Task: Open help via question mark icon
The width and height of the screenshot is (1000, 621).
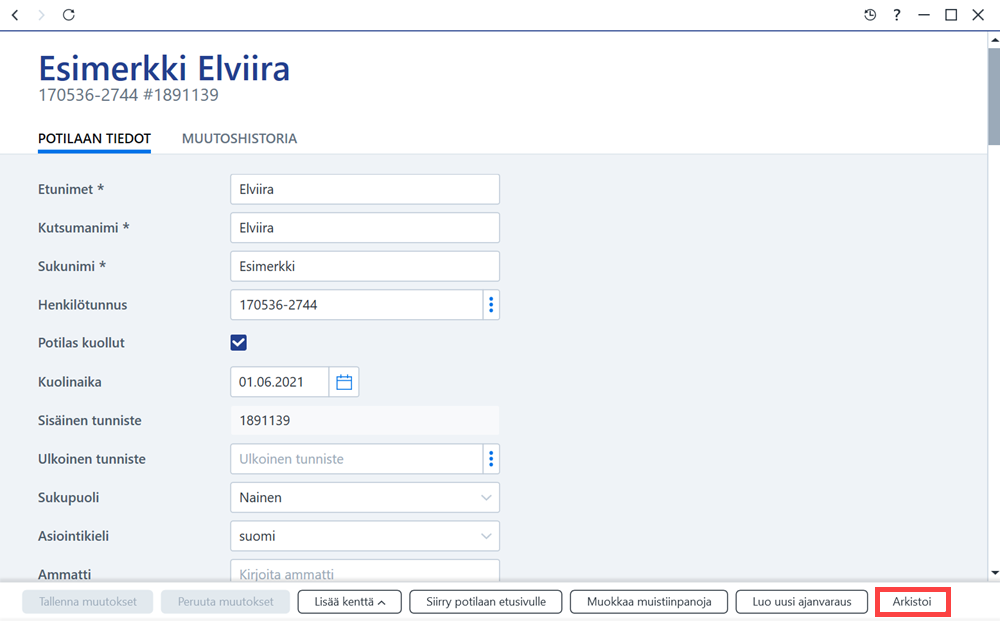Action: click(897, 15)
